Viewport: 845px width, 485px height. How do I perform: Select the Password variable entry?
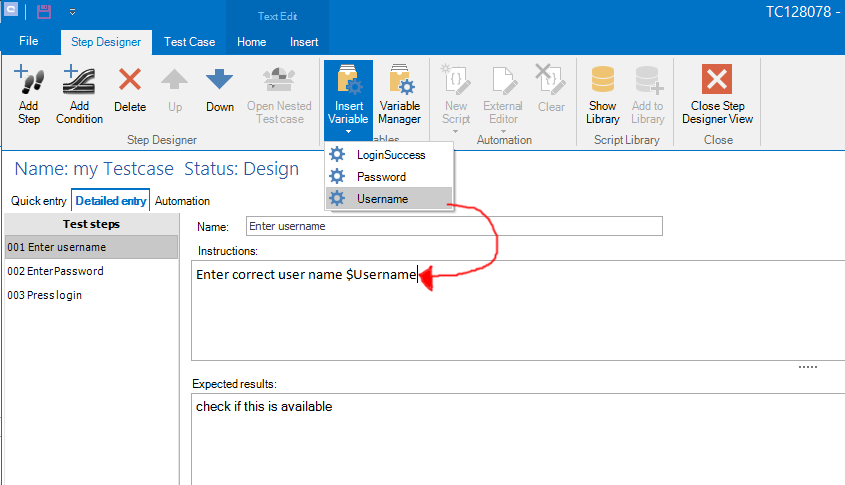click(381, 177)
